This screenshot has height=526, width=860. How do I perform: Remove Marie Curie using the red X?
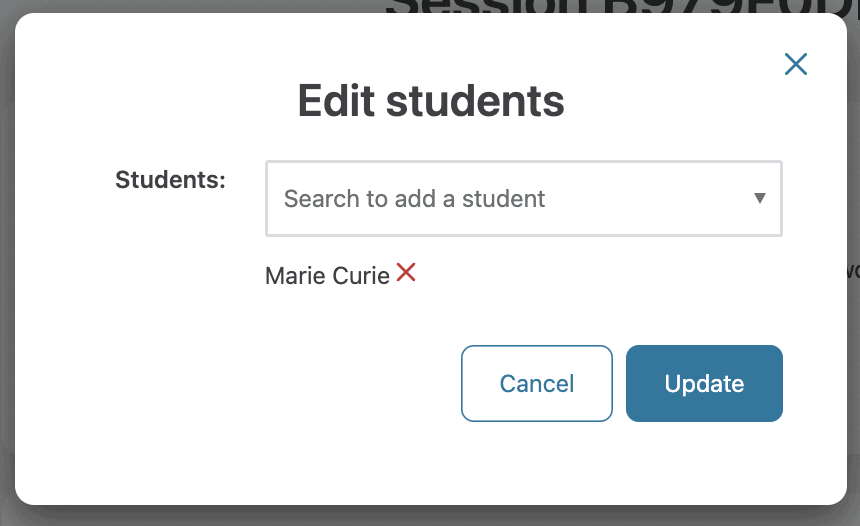click(406, 272)
